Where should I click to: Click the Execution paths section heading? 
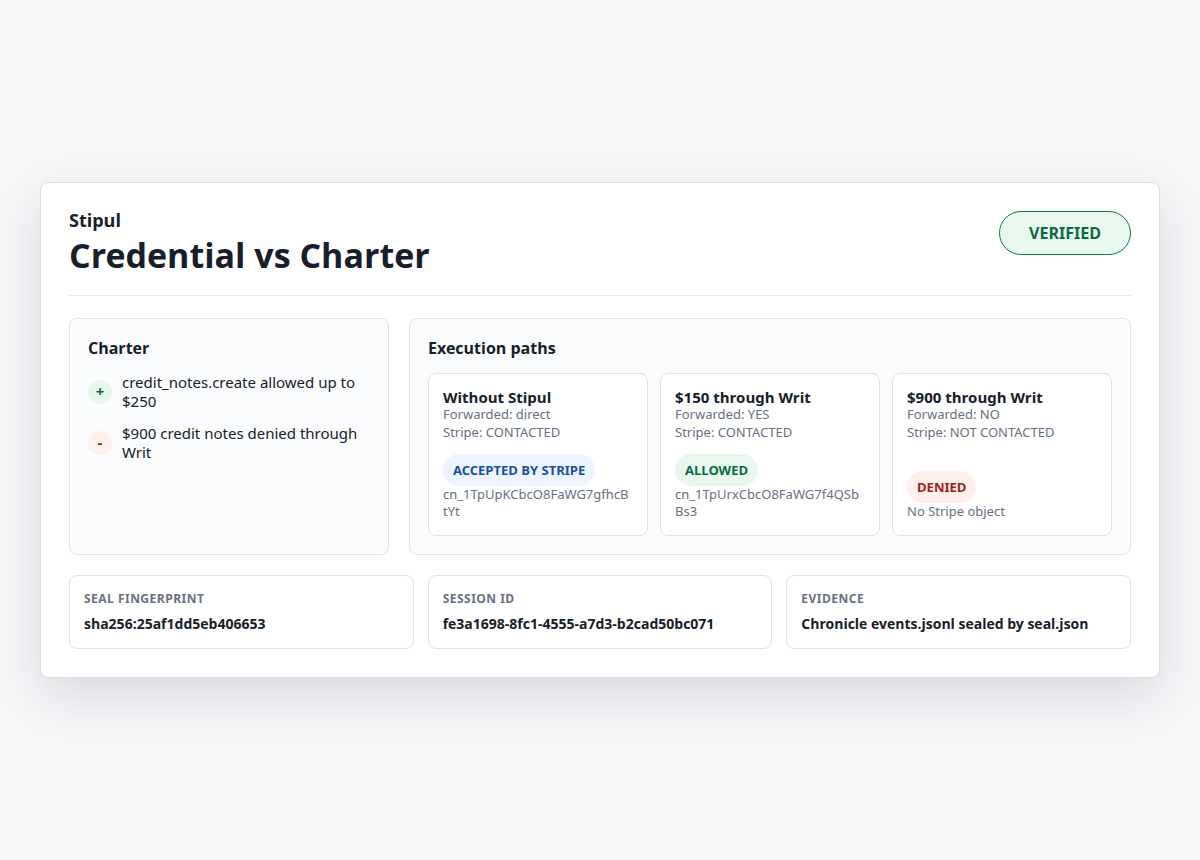(x=492, y=348)
